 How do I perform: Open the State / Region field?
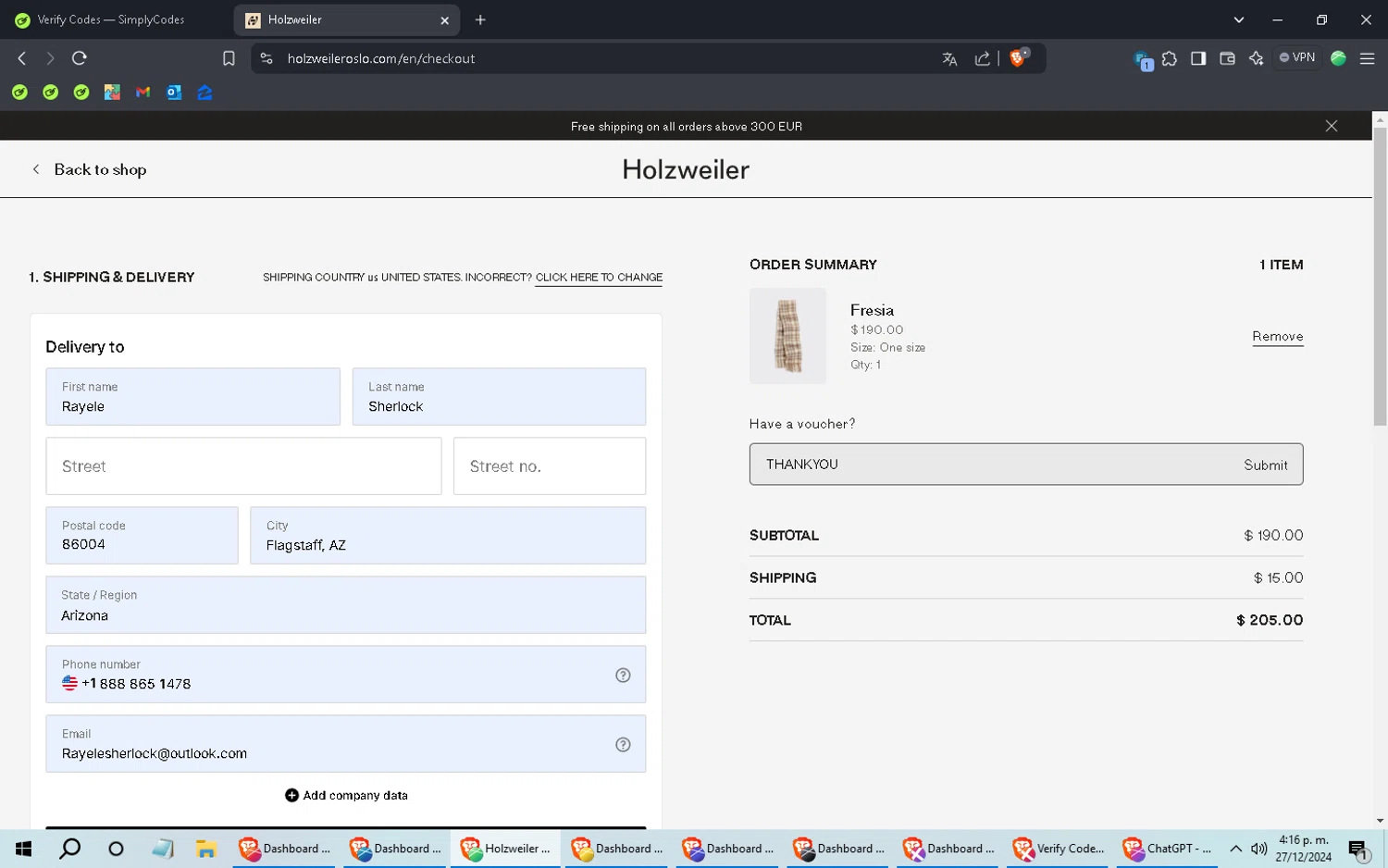coord(346,605)
